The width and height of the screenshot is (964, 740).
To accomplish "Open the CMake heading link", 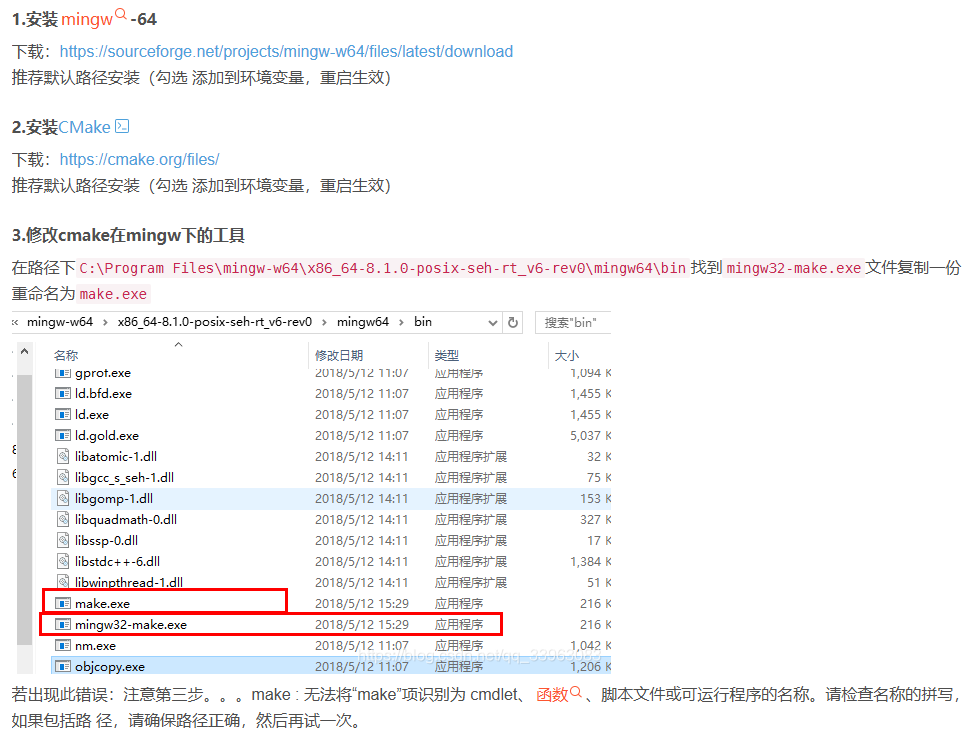I will pyautogui.click(x=84, y=127).
